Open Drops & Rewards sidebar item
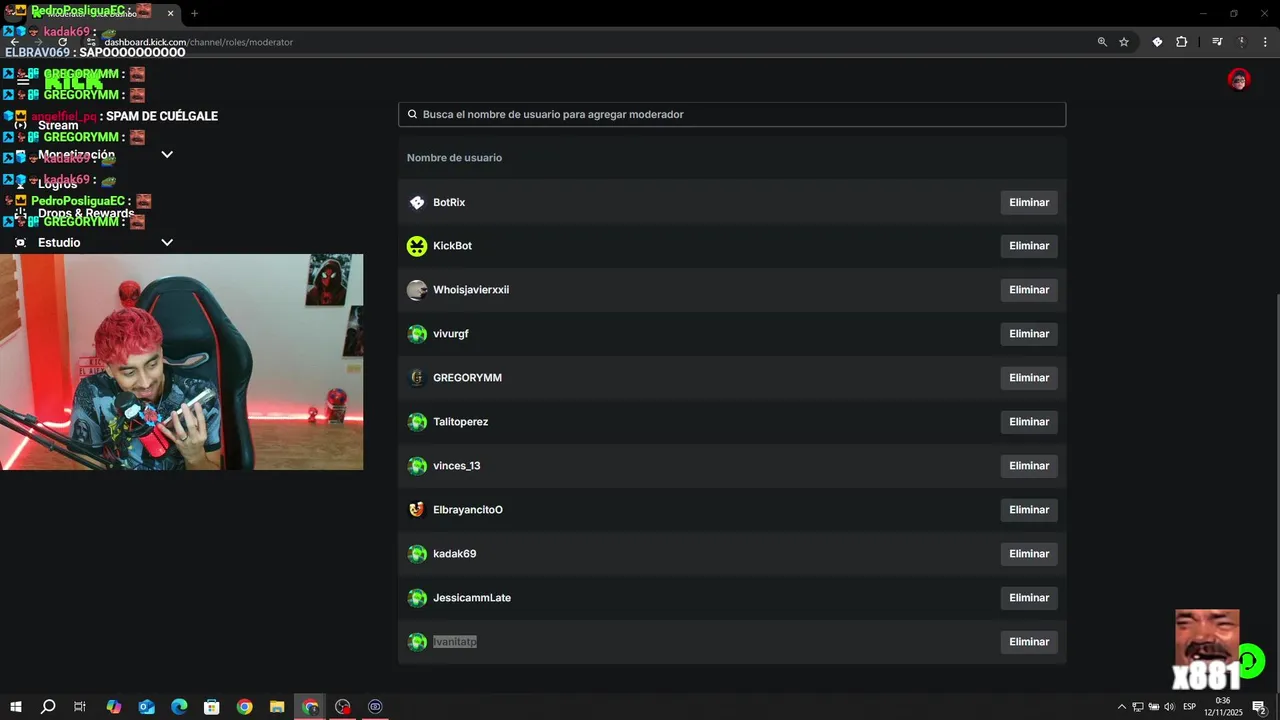This screenshot has height=720, width=1280. click(x=86, y=213)
